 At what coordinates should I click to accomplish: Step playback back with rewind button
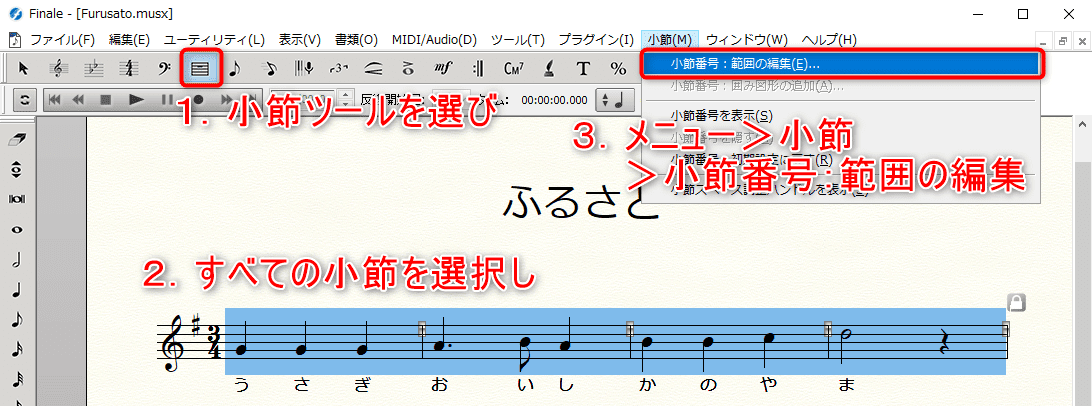pos(78,100)
